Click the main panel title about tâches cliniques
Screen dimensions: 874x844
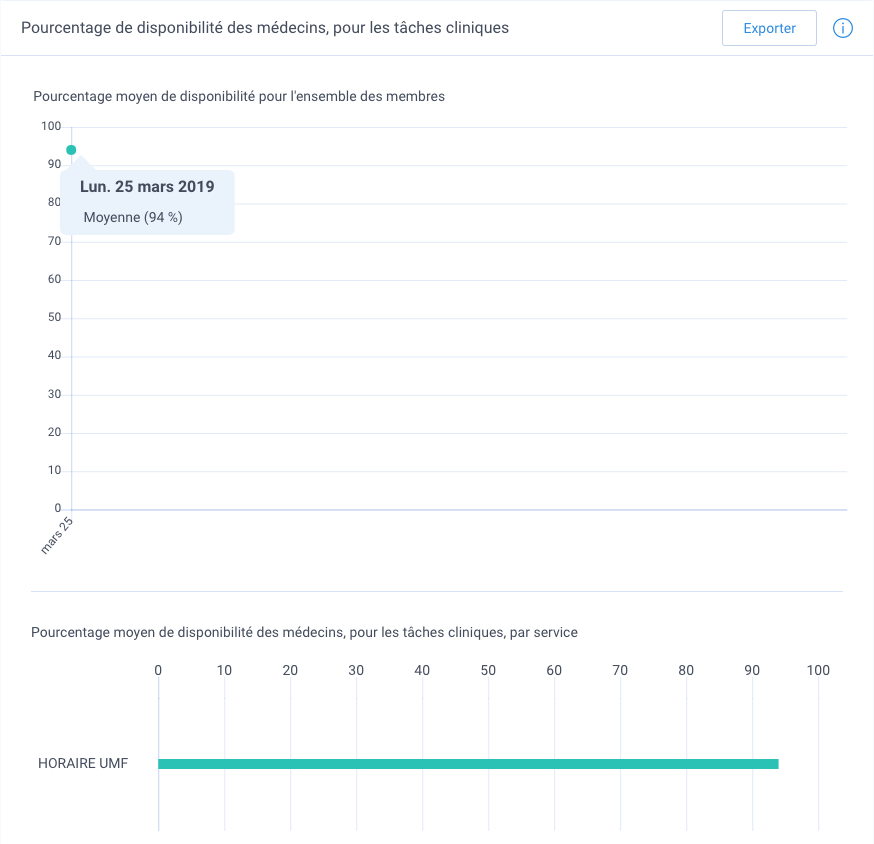(265, 28)
